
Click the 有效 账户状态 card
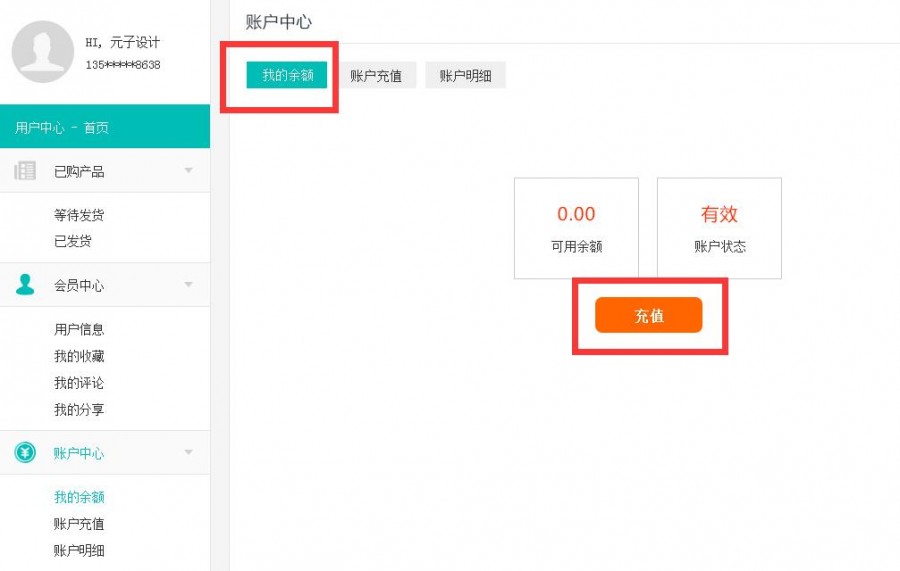pyautogui.click(x=719, y=228)
